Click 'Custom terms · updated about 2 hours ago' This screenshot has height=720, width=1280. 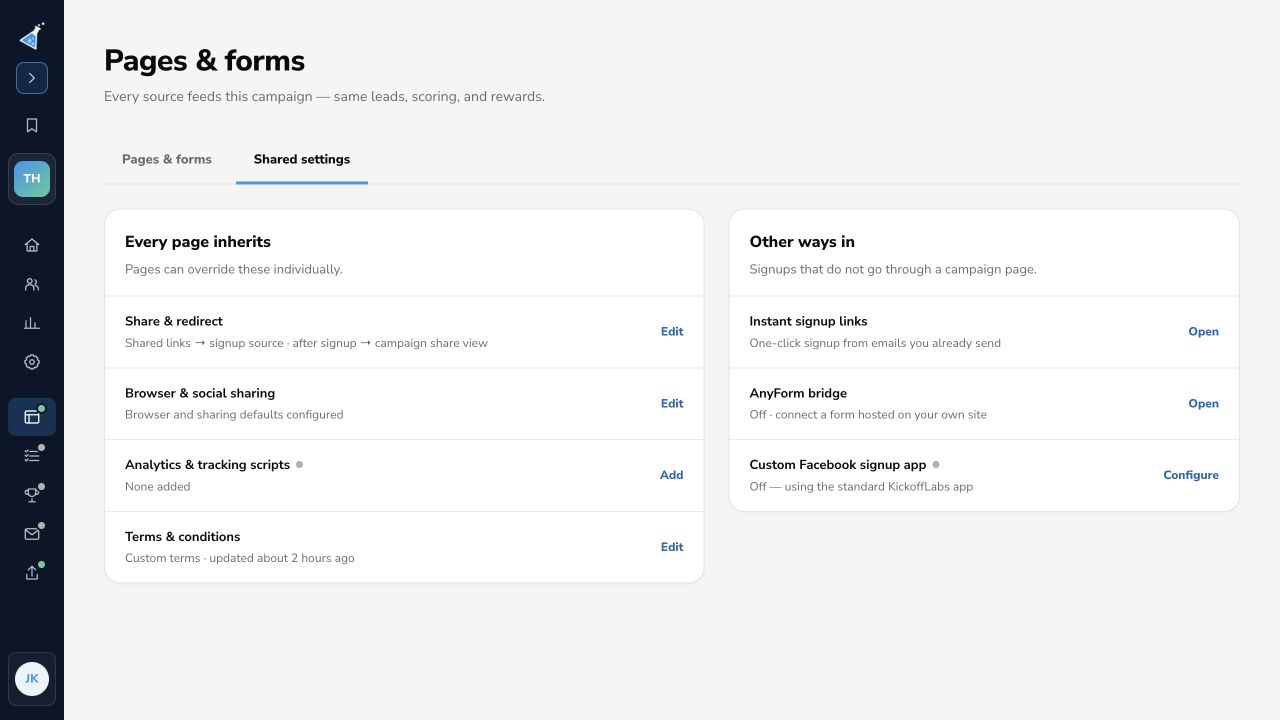tap(240, 558)
